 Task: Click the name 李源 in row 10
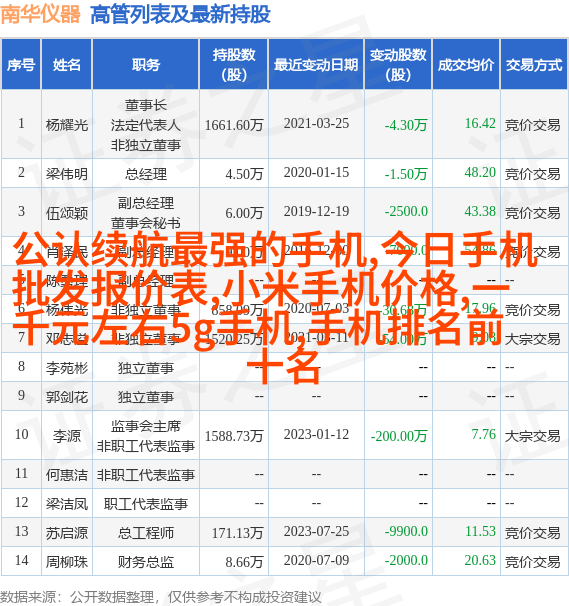tap(67, 436)
